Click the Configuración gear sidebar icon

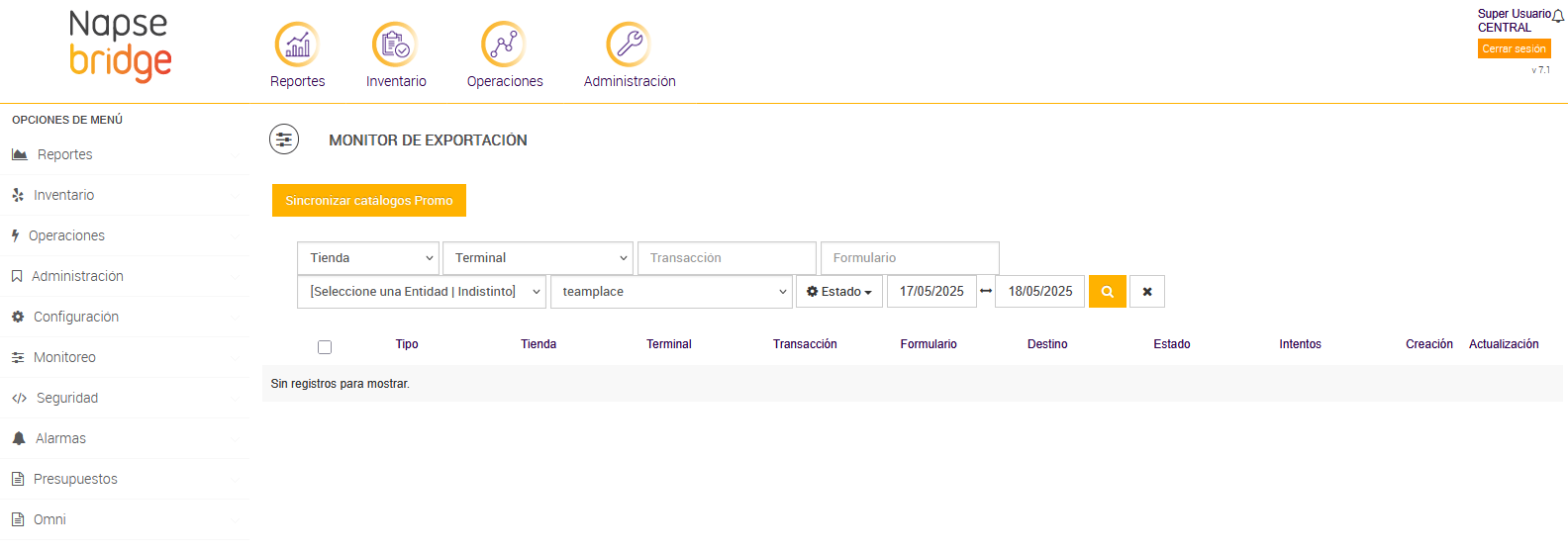(18, 317)
